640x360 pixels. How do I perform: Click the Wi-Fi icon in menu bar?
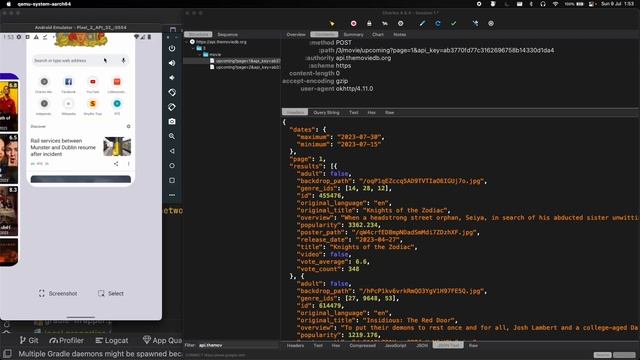point(555,4)
